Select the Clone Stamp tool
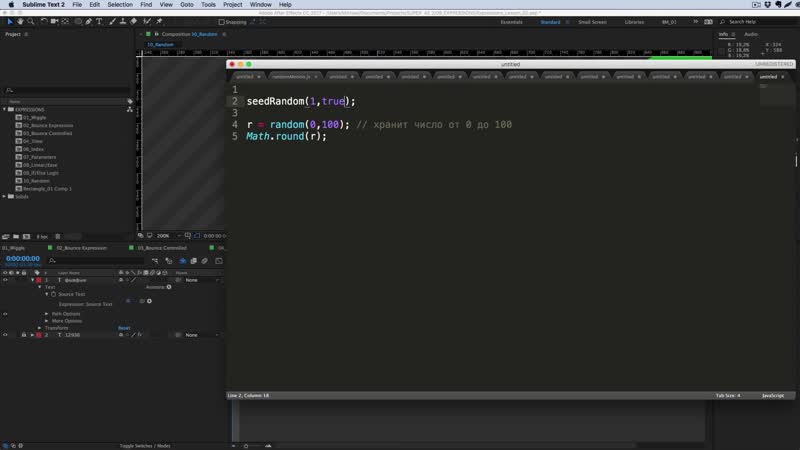800x450 pixels. coord(123,21)
